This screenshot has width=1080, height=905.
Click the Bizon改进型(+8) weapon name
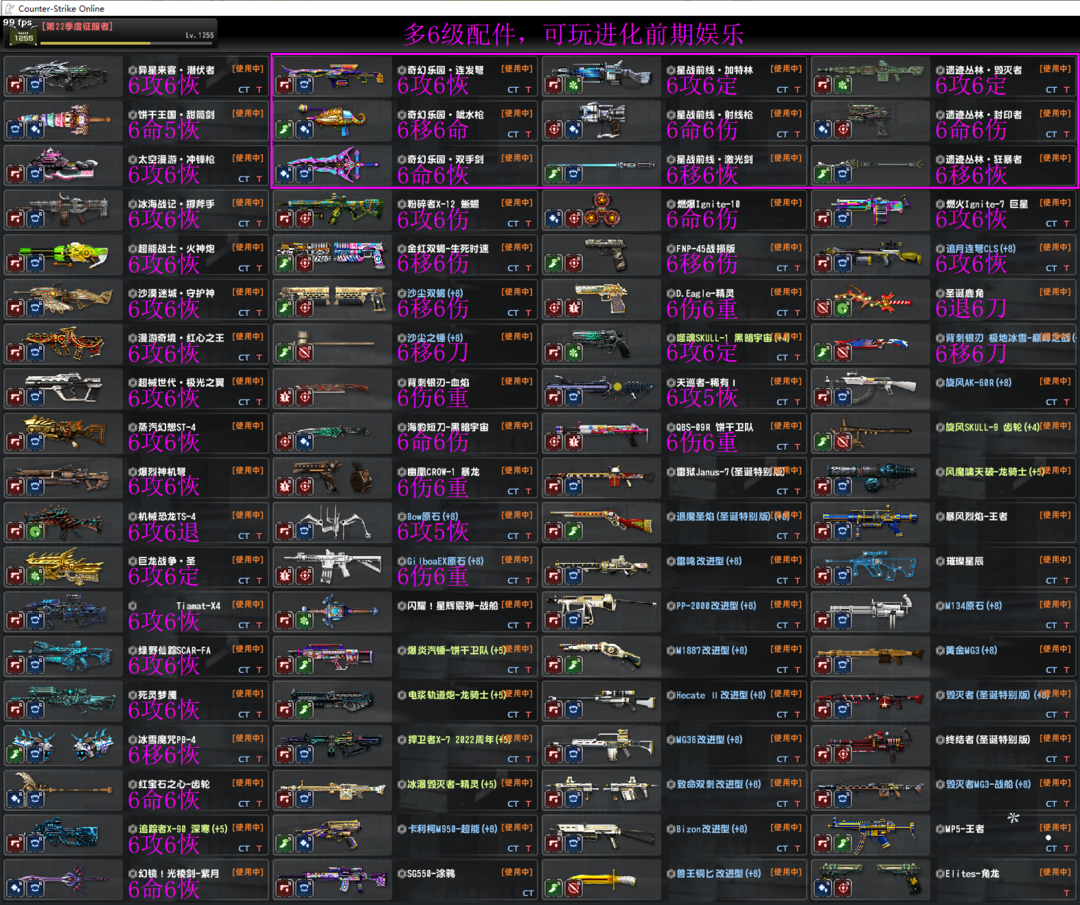pos(712,829)
